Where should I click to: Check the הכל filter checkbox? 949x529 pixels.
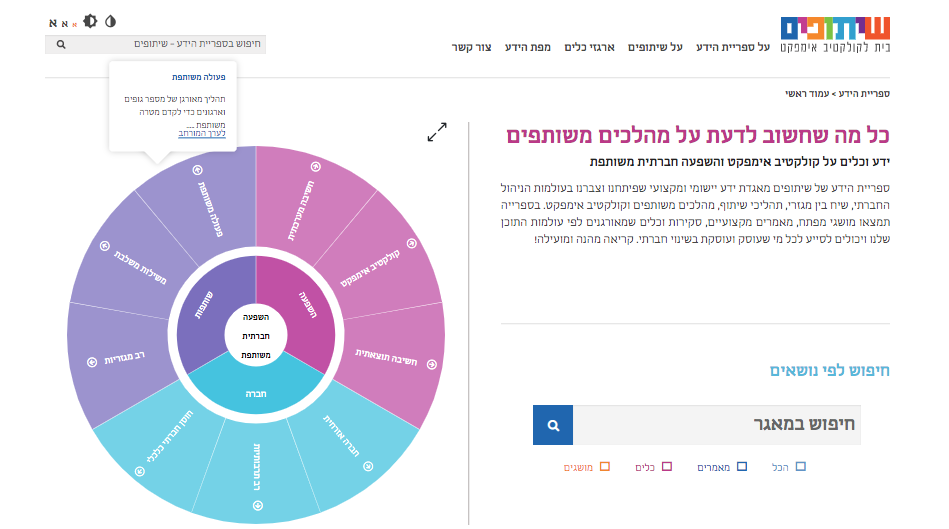(801, 466)
